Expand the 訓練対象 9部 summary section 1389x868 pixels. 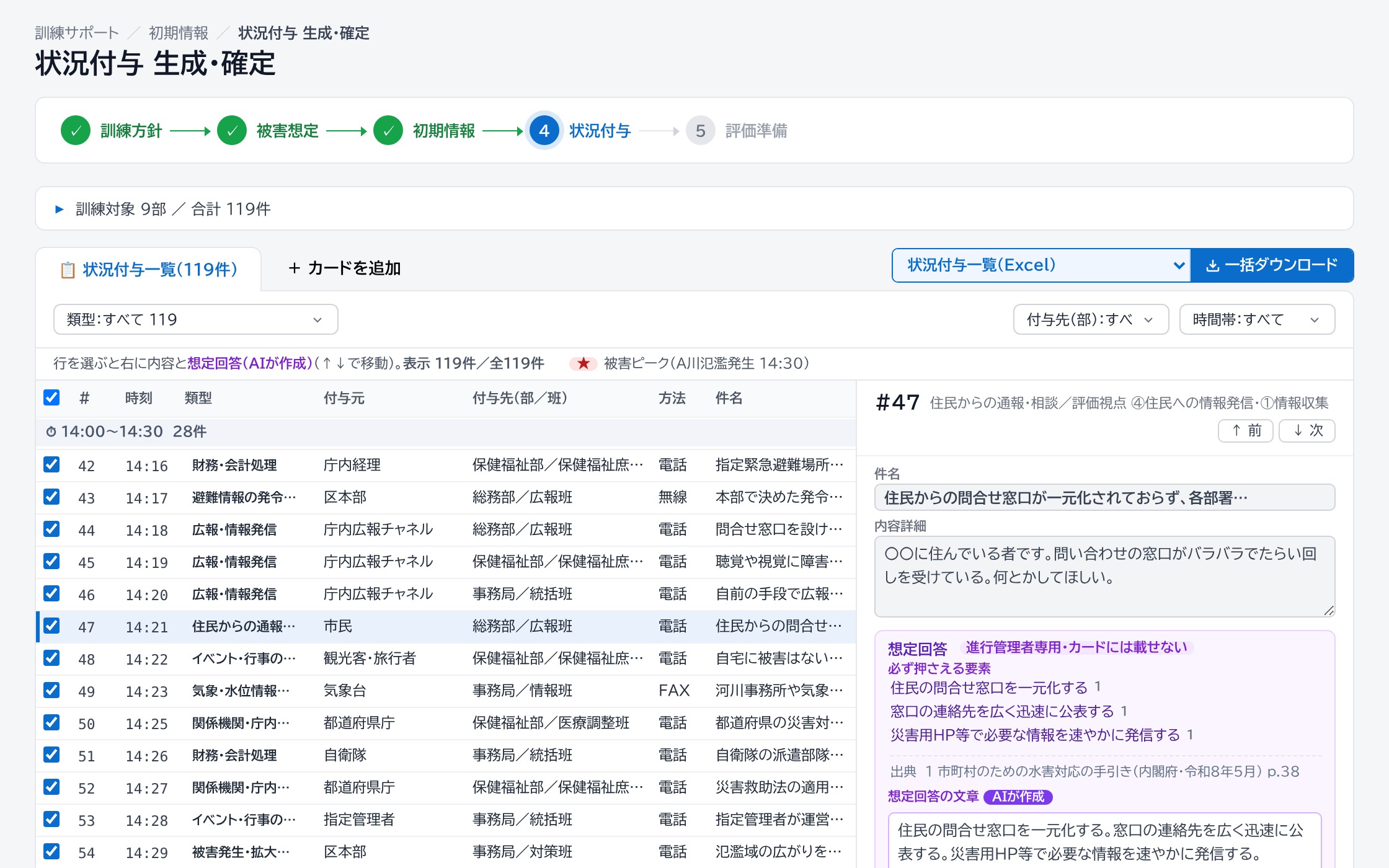[694, 209]
